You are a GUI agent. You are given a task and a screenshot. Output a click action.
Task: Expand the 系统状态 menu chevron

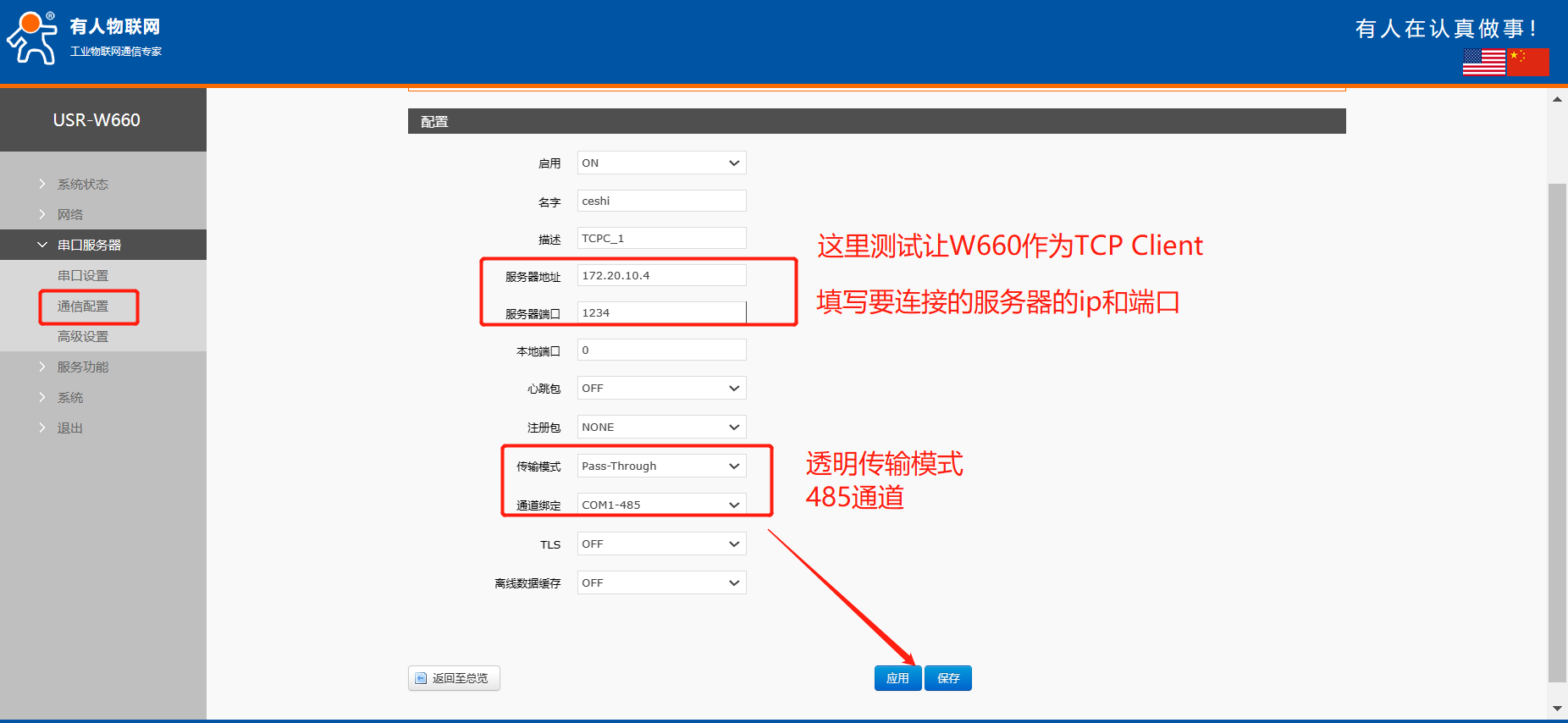[42, 184]
